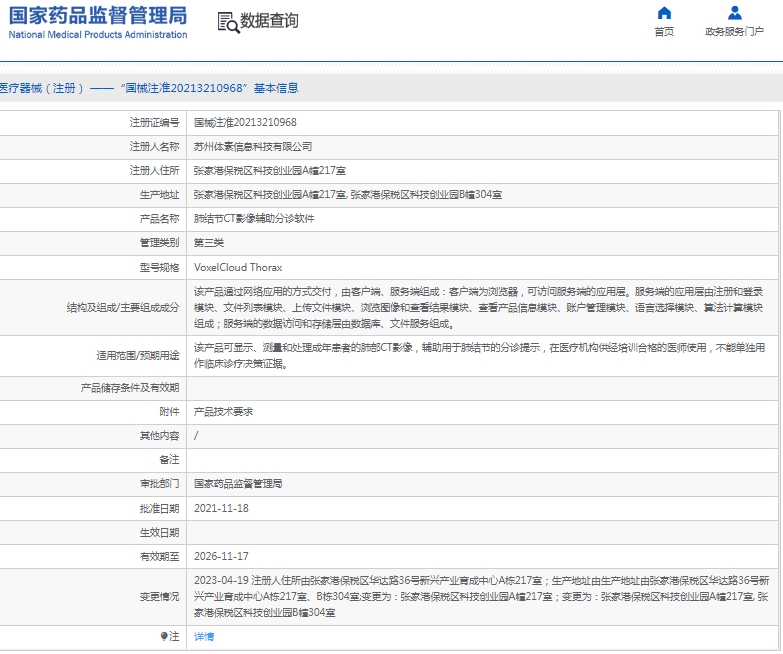Click the 结构及组成 description text
783x654 pixels.
478,308
